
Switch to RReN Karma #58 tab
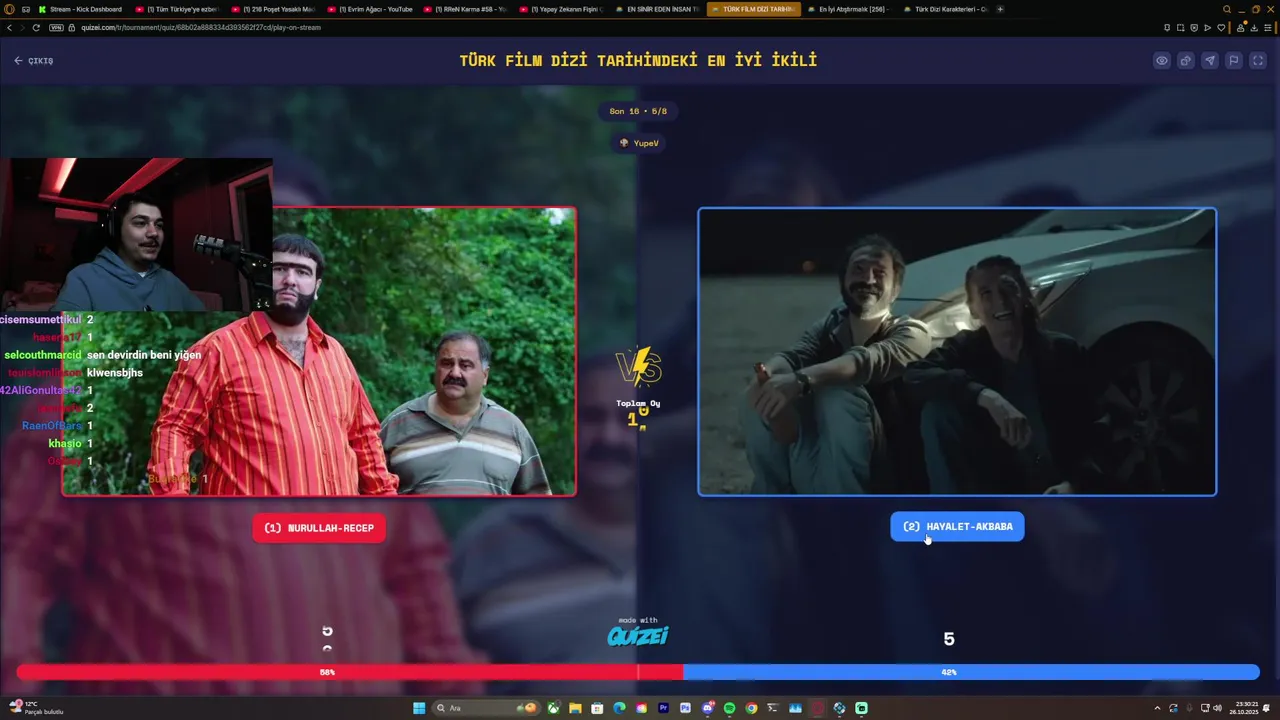[465, 9]
